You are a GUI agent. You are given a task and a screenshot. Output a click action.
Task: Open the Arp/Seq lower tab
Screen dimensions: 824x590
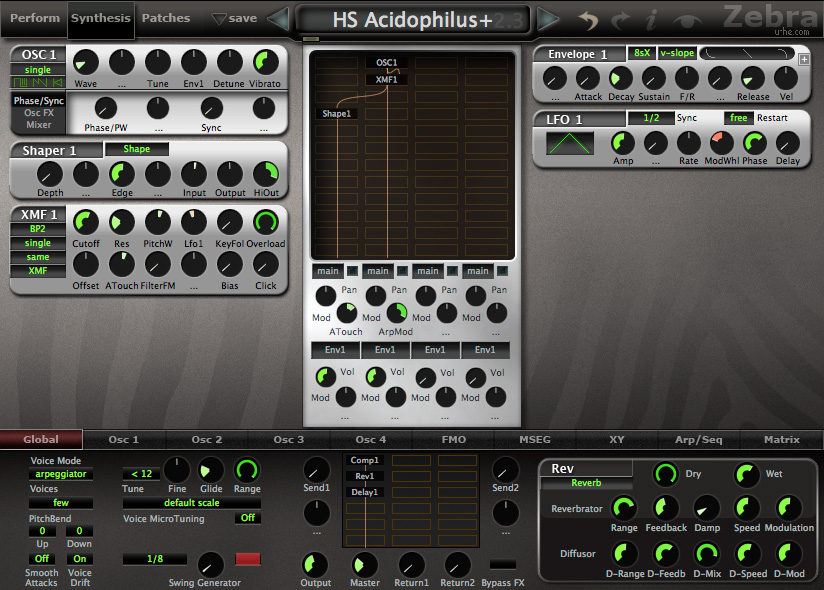click(698, 440)
